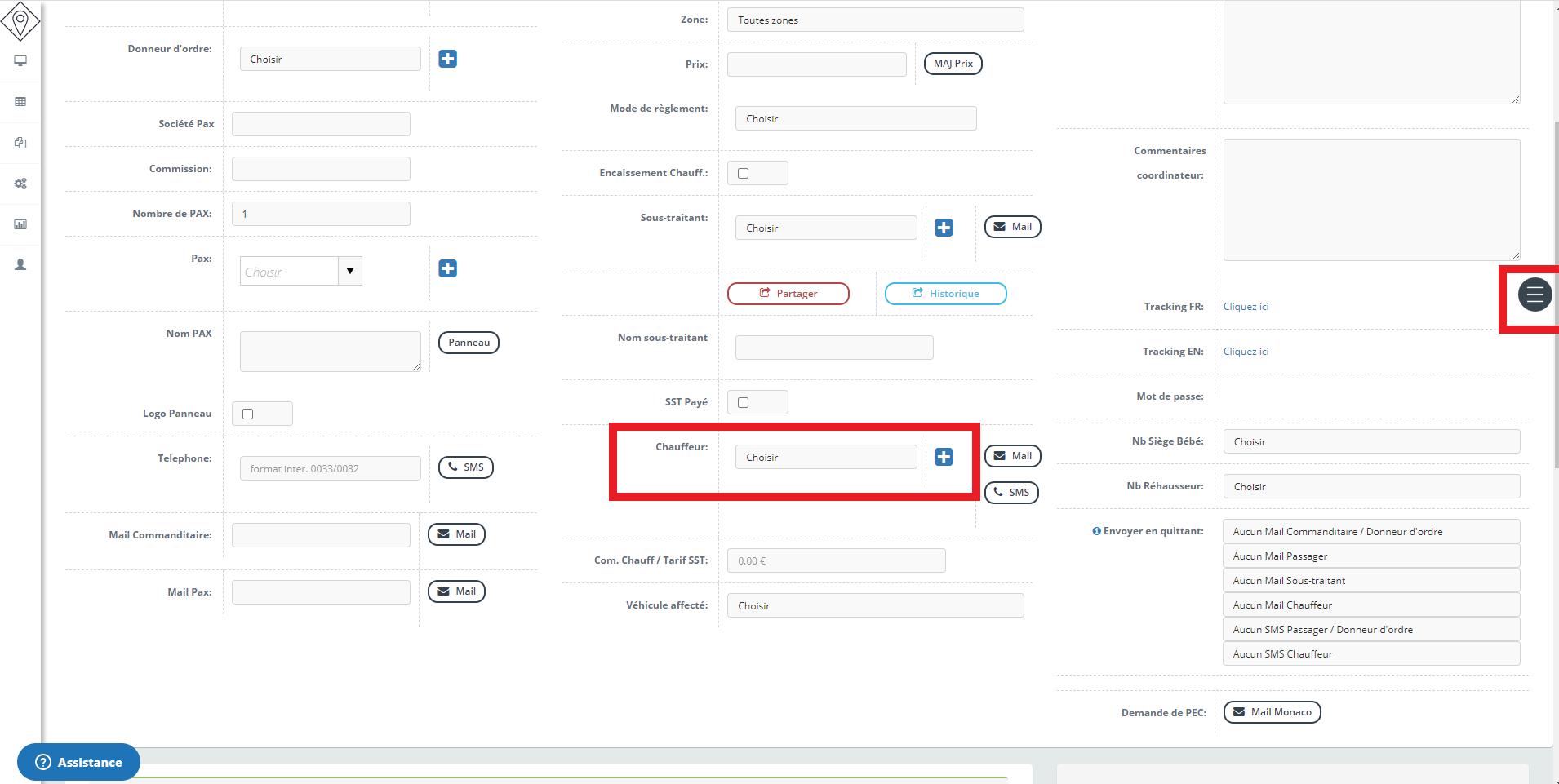
Task: Click the plus icon next to Chauffeur
Action: coord(944,457)
